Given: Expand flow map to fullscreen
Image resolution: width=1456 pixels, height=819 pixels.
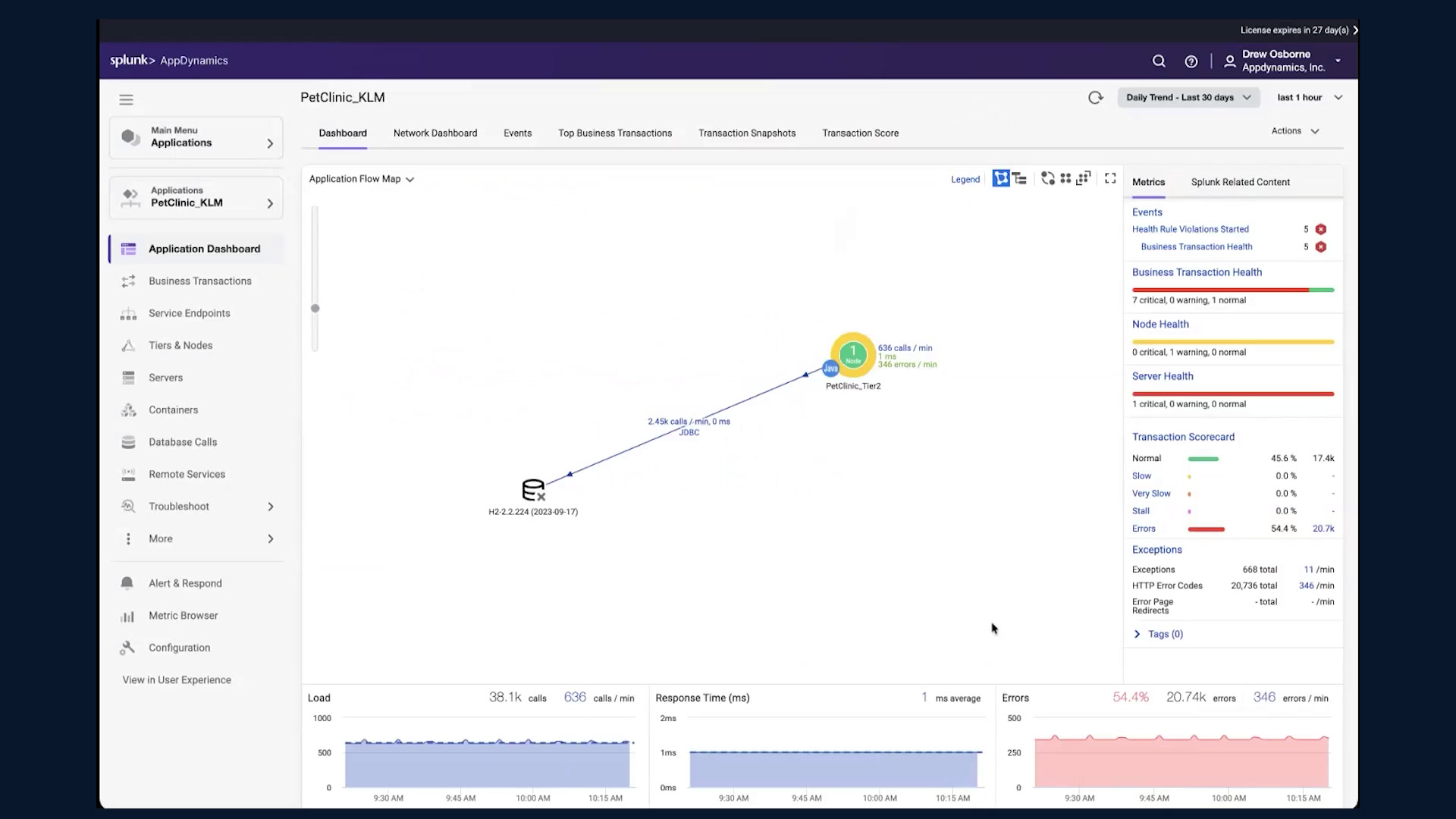Looking at the screenshot, I should coord(1110,178).
